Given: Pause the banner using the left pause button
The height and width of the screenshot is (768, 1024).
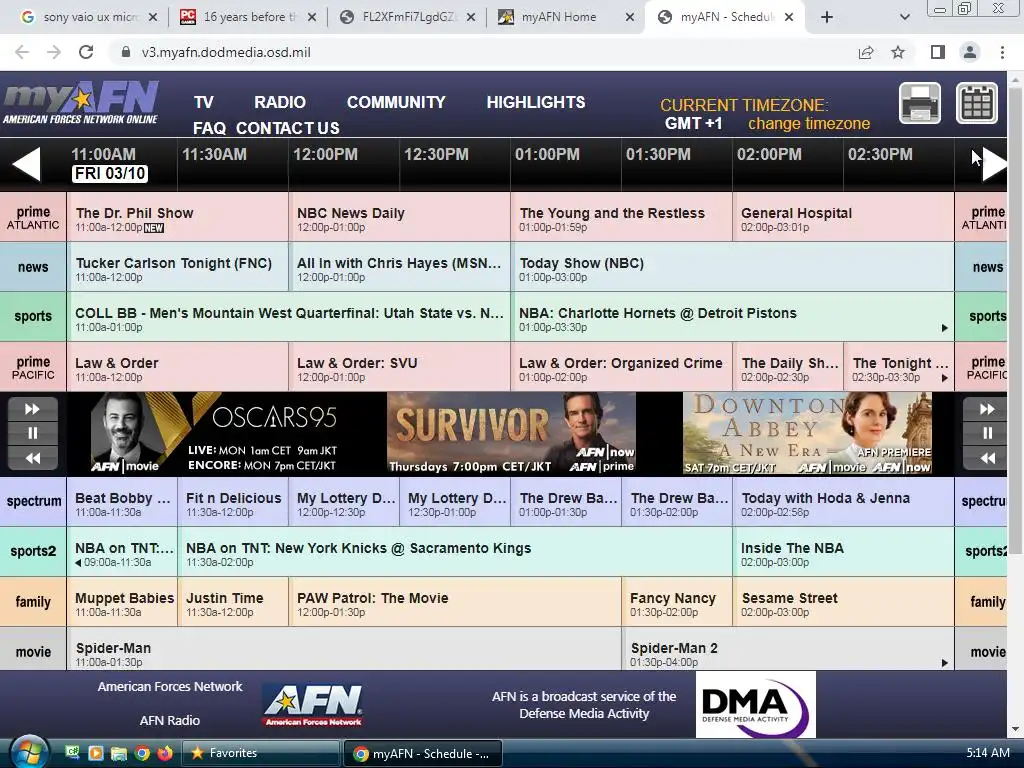Looking at the screenshot, I should (33, 433).
